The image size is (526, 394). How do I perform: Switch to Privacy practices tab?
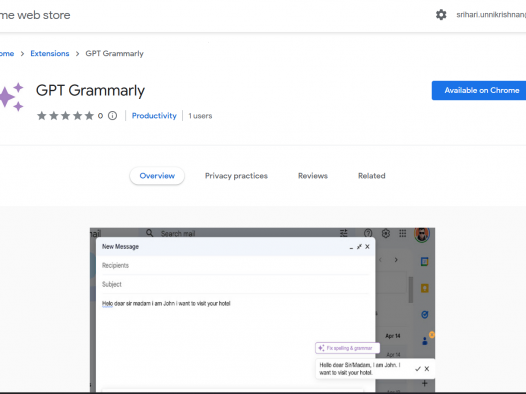[236, 176]
